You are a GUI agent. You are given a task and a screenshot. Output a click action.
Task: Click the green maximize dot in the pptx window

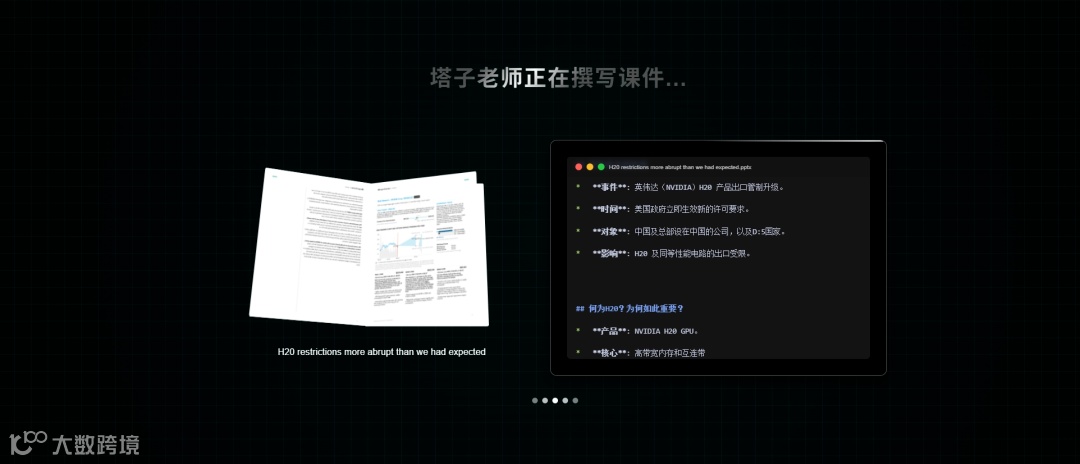pyautogui.click(x=601, y=167)
